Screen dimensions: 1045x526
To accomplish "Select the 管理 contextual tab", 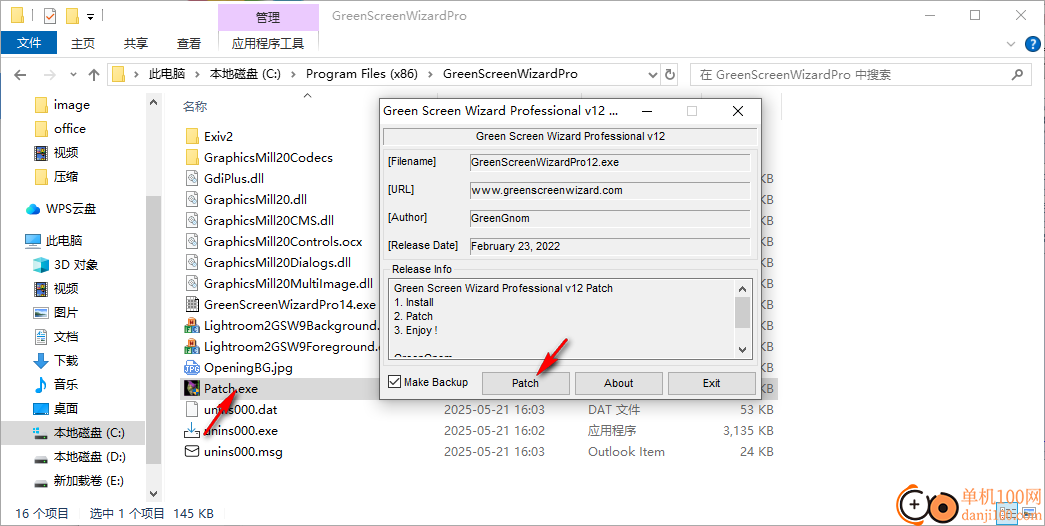I will 268,17.
